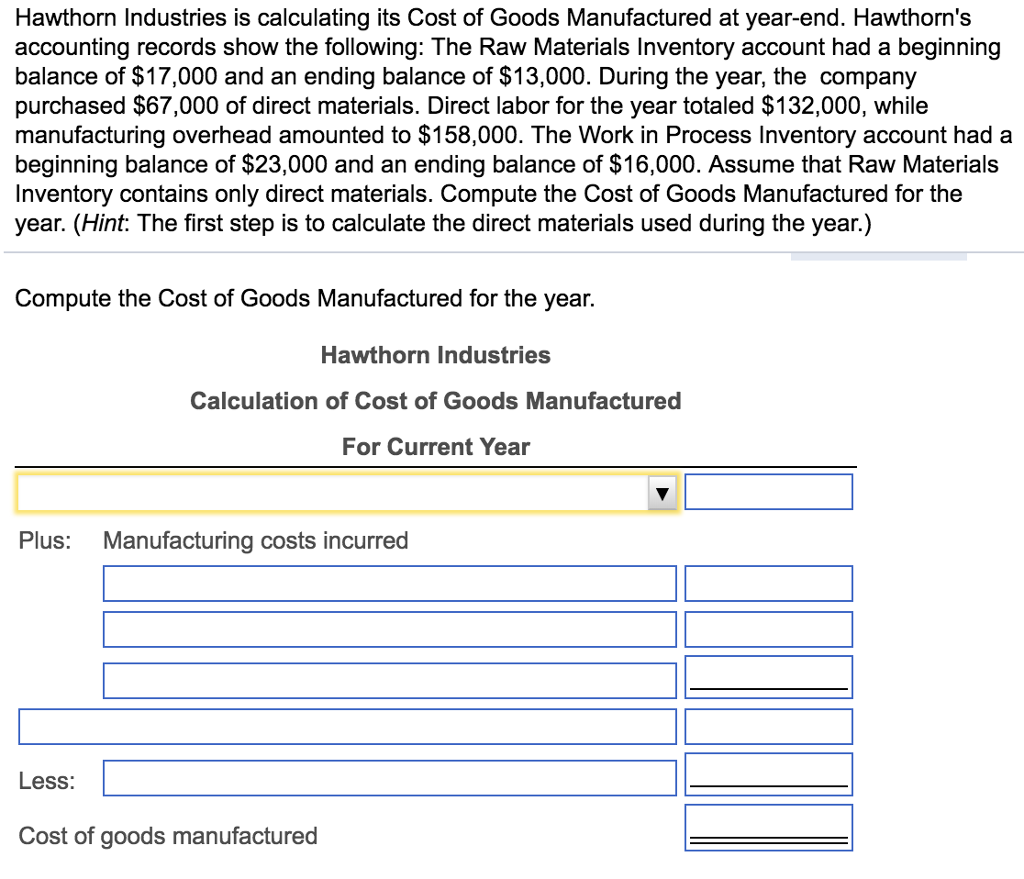Click the first amount field under Manufacturing costs incurred
This screenshot has height=879, width=1024.
point(769,584)
